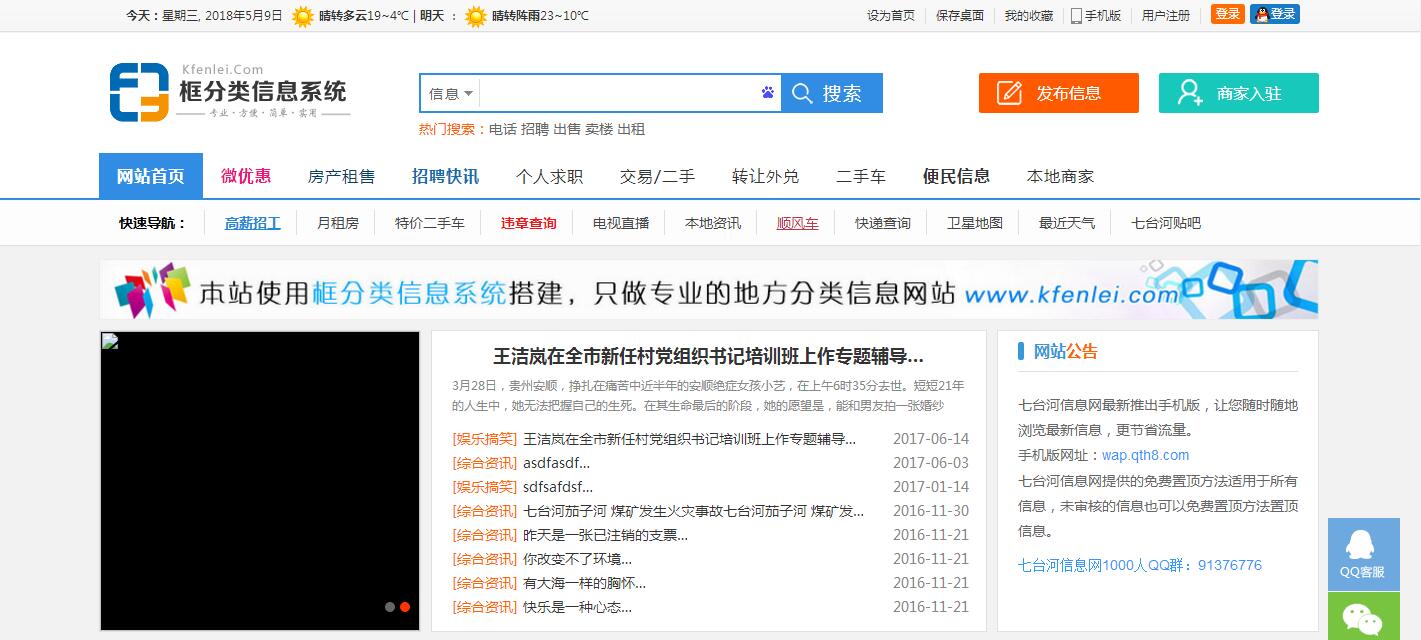This screenshot has width=1421, height=640.
Task: Go to the 二手车 menu item
Action: coord(860,176)
